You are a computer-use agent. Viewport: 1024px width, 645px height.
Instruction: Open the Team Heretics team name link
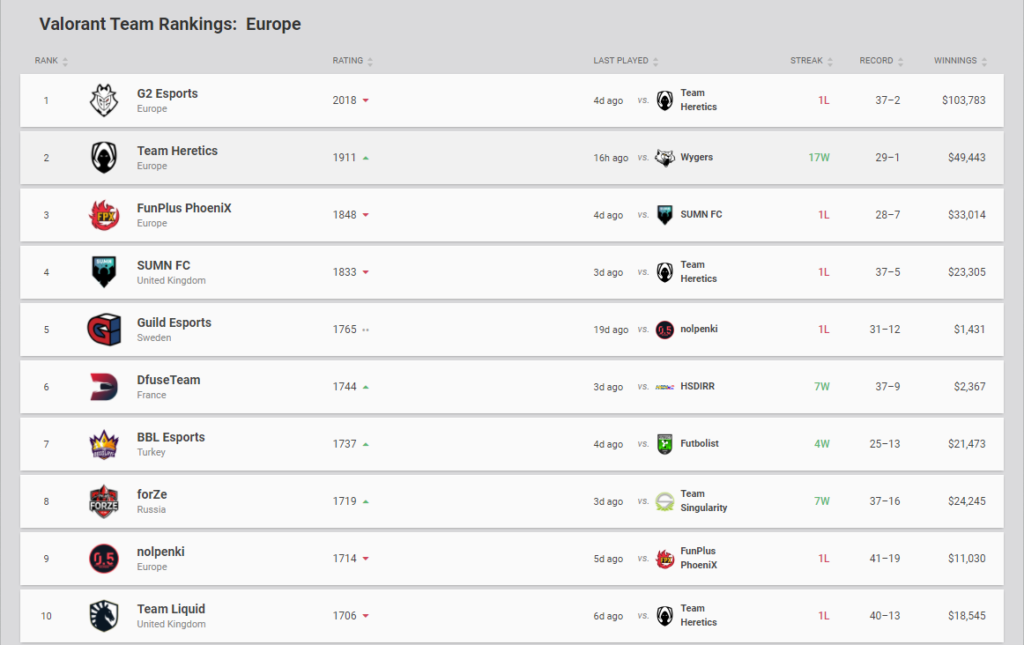(x=177, y=151)
